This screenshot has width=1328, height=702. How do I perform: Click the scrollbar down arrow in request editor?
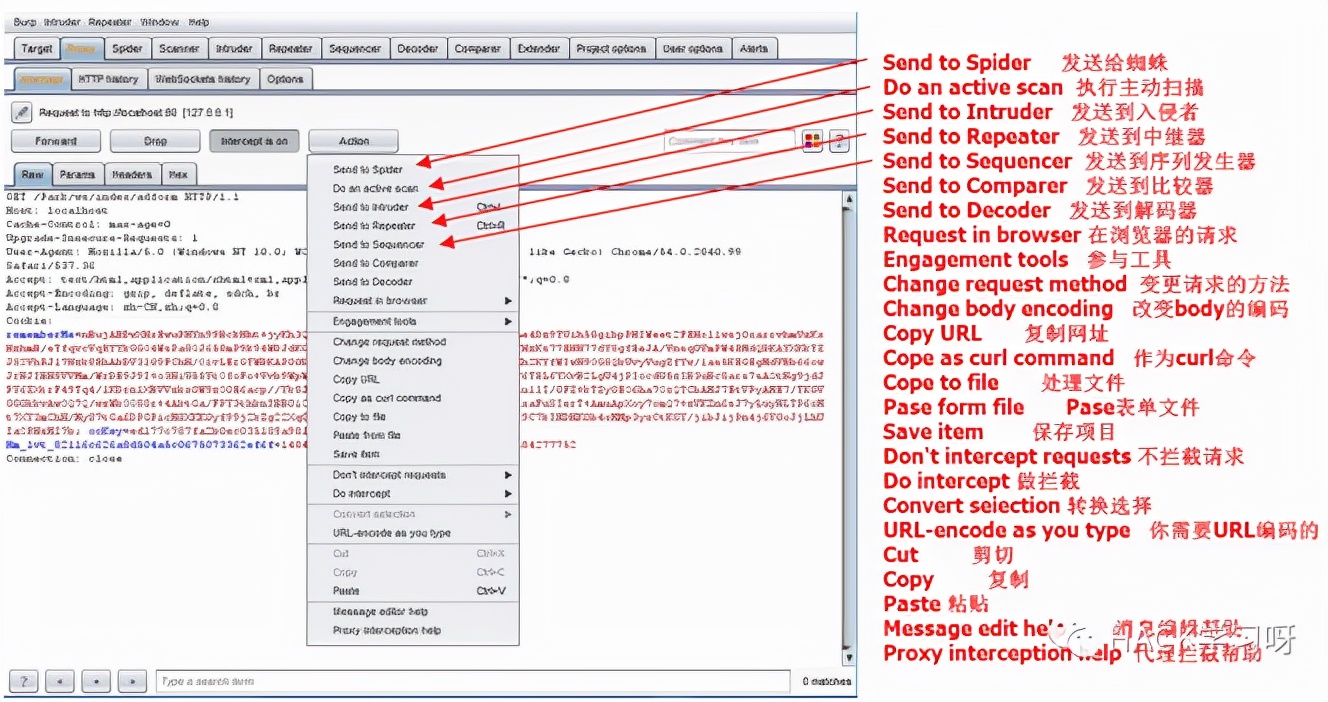tap(849, 658)
